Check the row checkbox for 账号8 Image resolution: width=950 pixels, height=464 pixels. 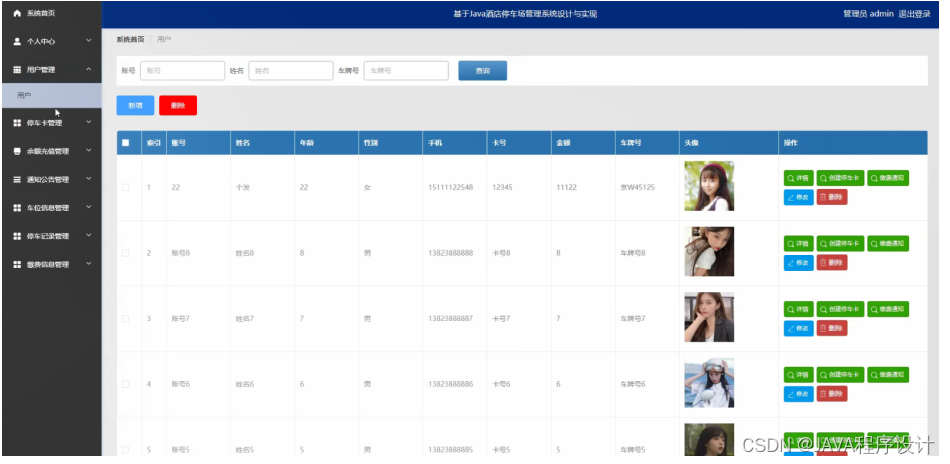pos(125,253)
